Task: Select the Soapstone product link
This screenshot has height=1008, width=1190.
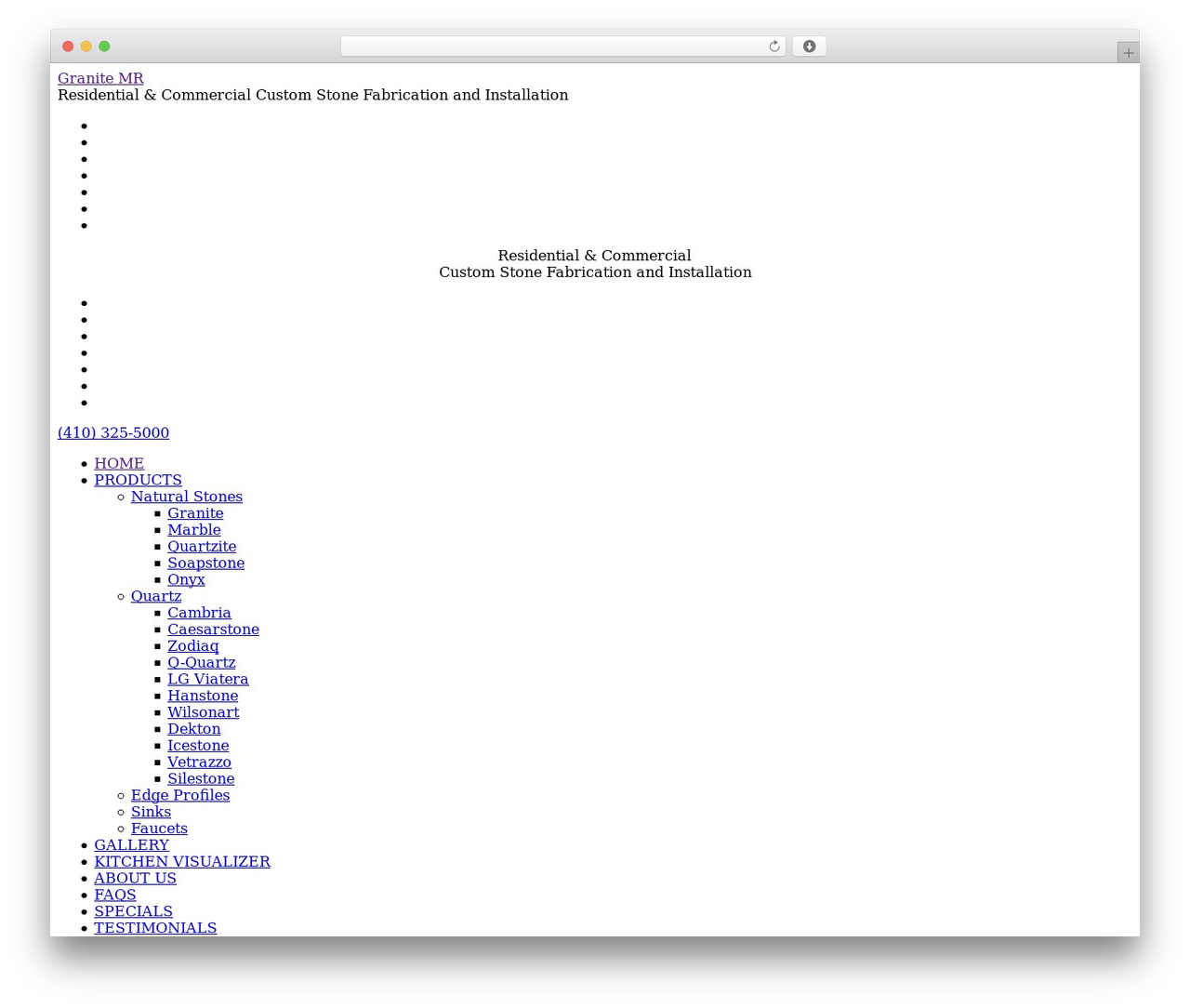Action: (206, 563)
